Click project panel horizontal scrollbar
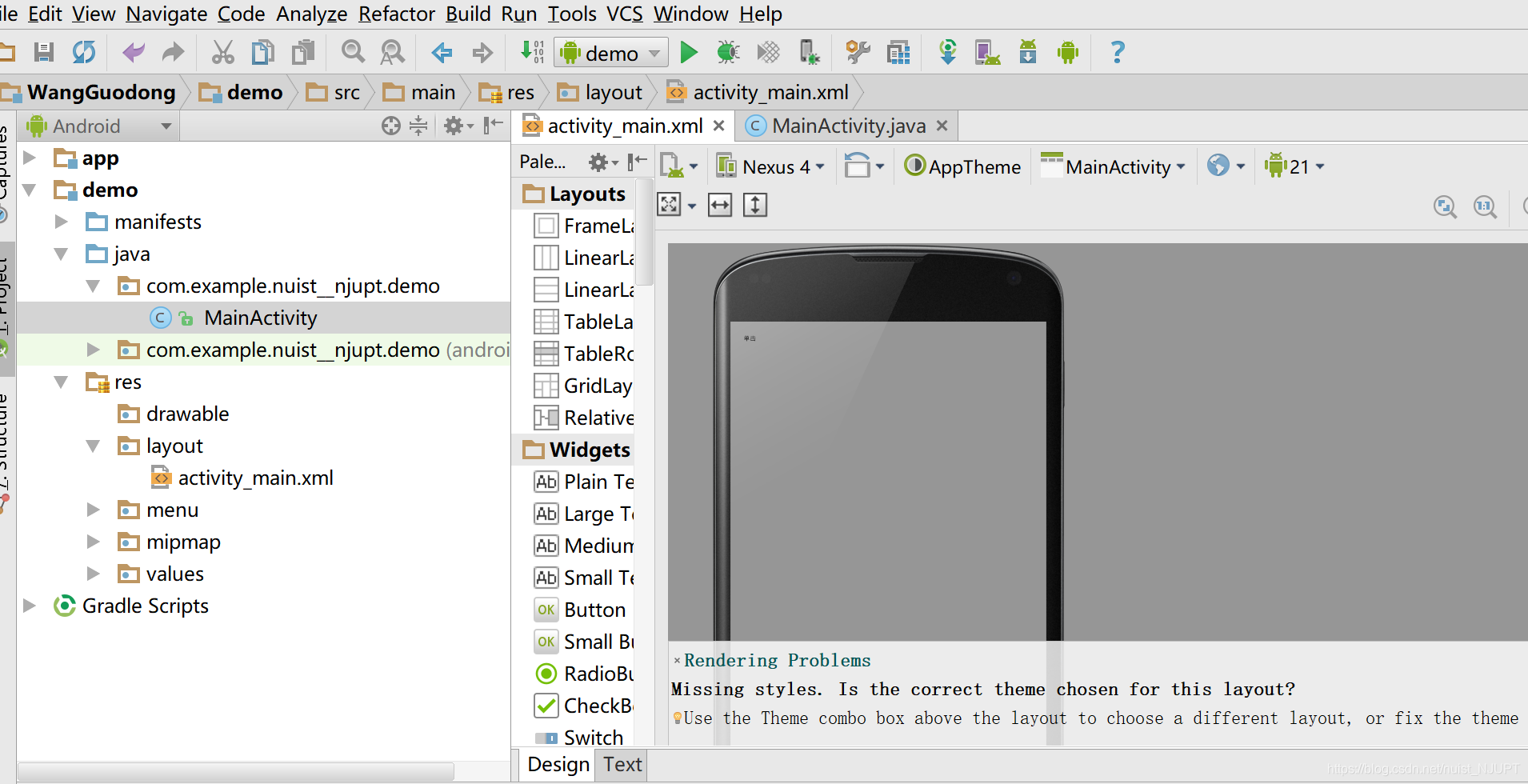The width and height of the screenshot is (1528, 784). click(236, 771)
